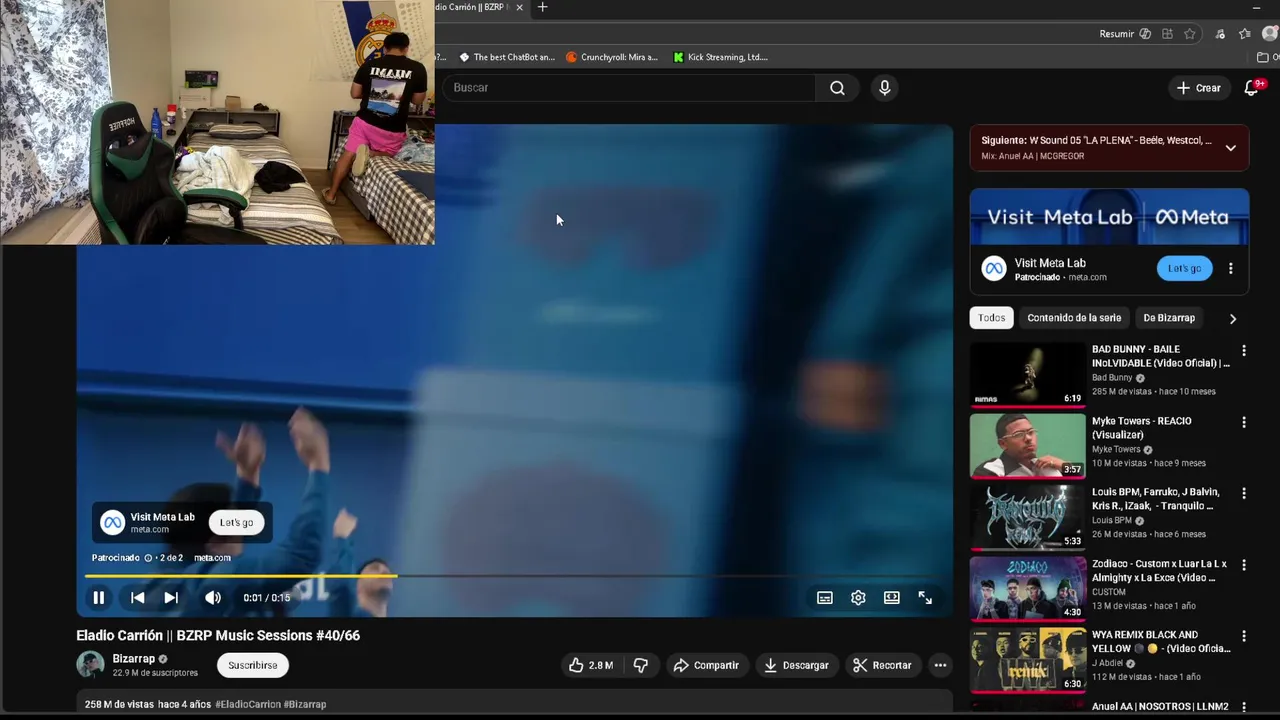The height and width of the screenshot is (720, 1280).
Task: Open the player settings gear
Action: click(x=858, y=598)
